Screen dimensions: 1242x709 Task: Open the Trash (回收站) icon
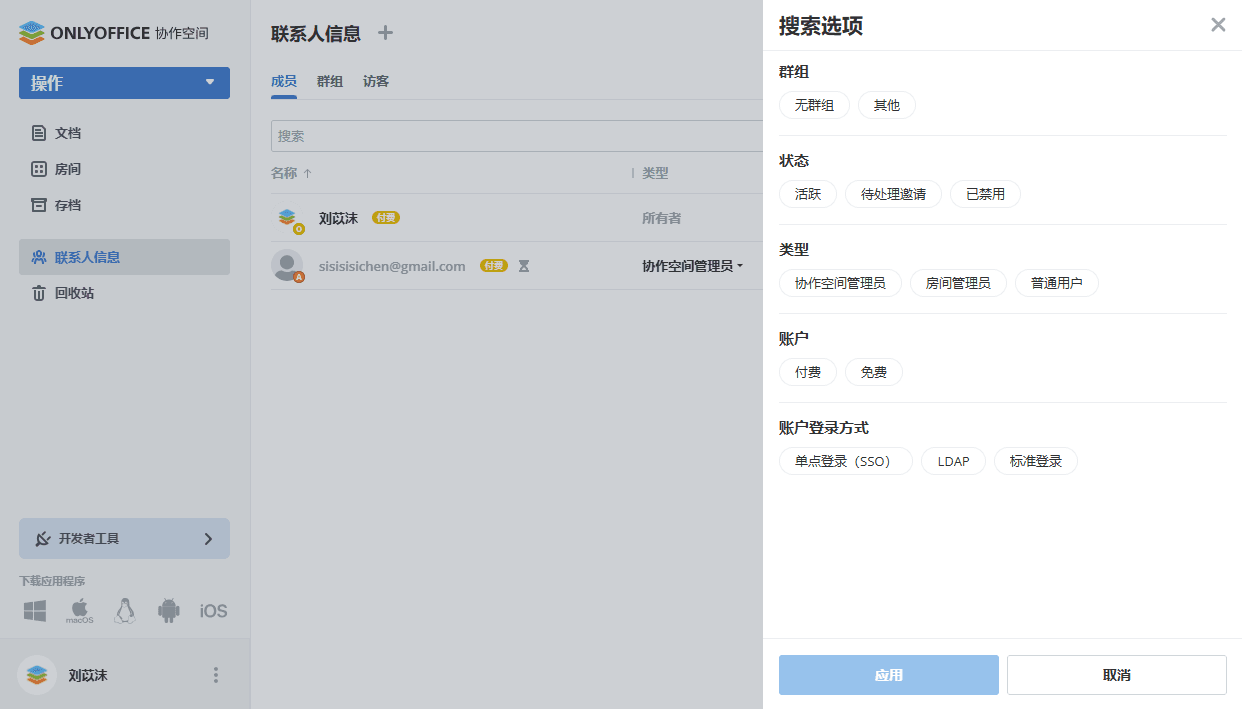click(39, 293)
